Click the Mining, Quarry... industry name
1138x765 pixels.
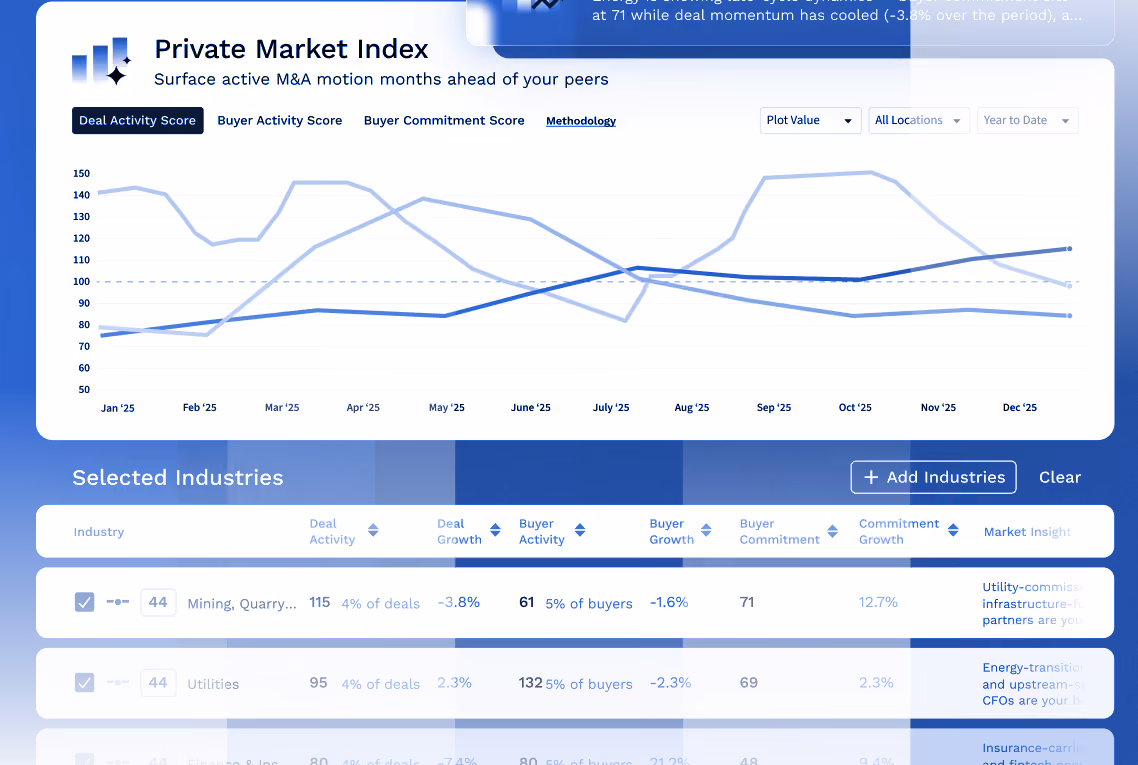pyautogui.click(x=242, y=604)
